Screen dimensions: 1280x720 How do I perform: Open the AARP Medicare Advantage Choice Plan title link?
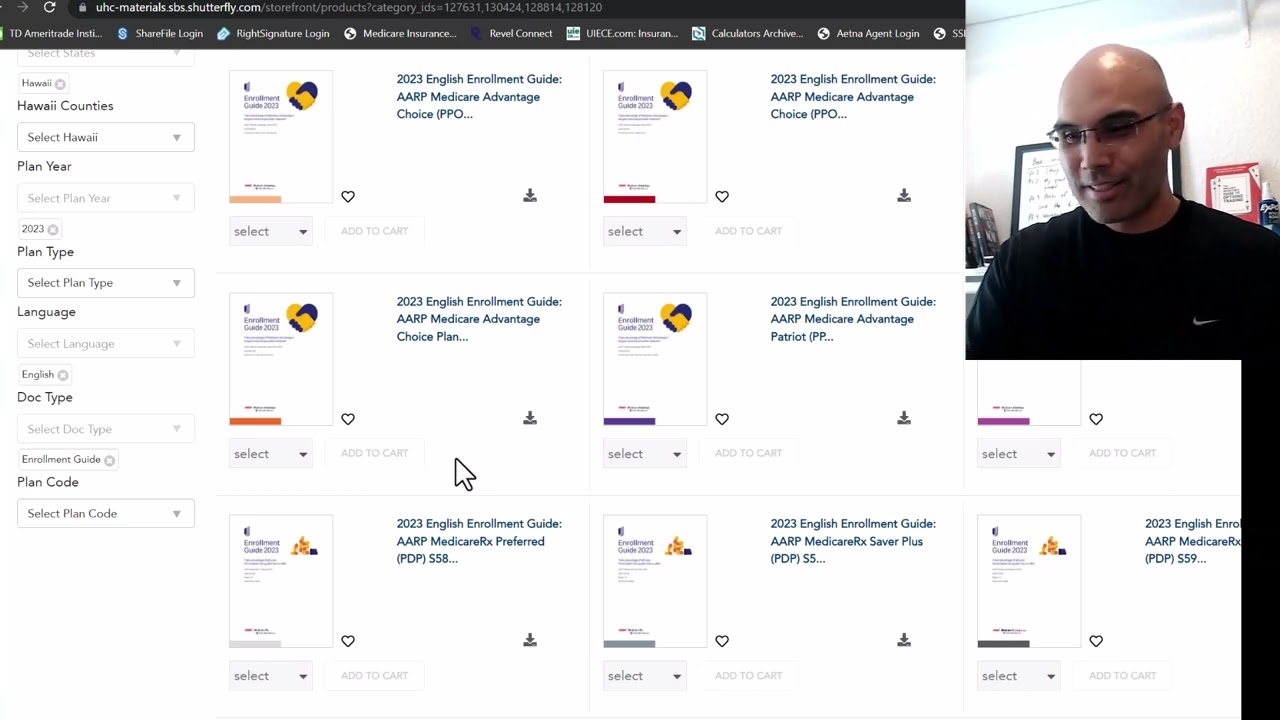pos(479,319)
